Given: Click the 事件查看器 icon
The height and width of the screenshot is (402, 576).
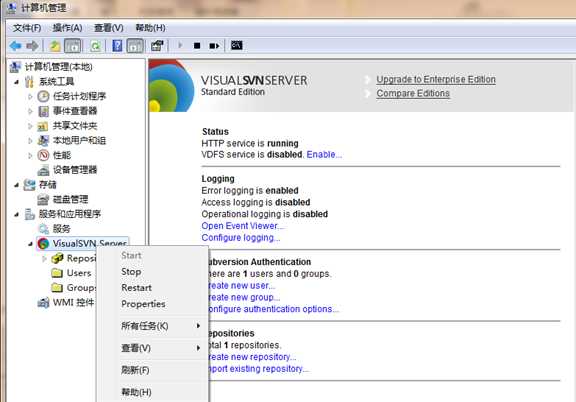Looking at the screenshot, I should coord(43,111).
